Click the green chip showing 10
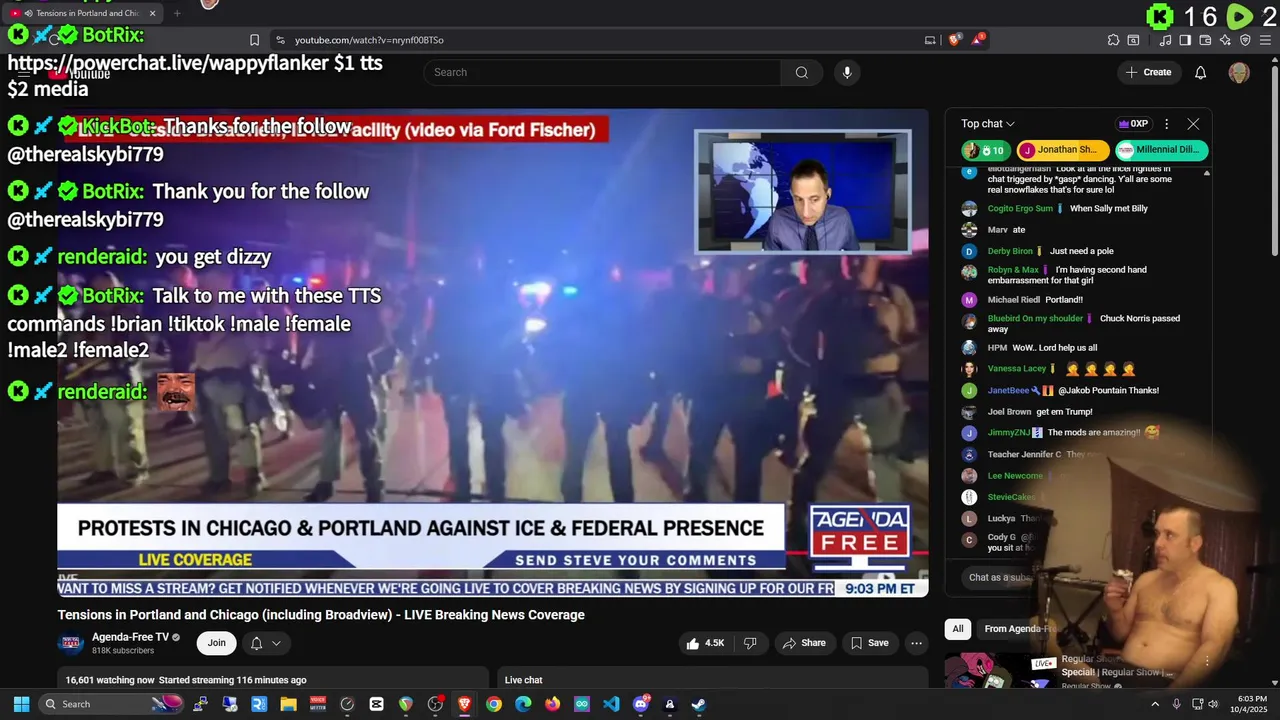This screenshot has height=720, width=1280. point(985,150)
